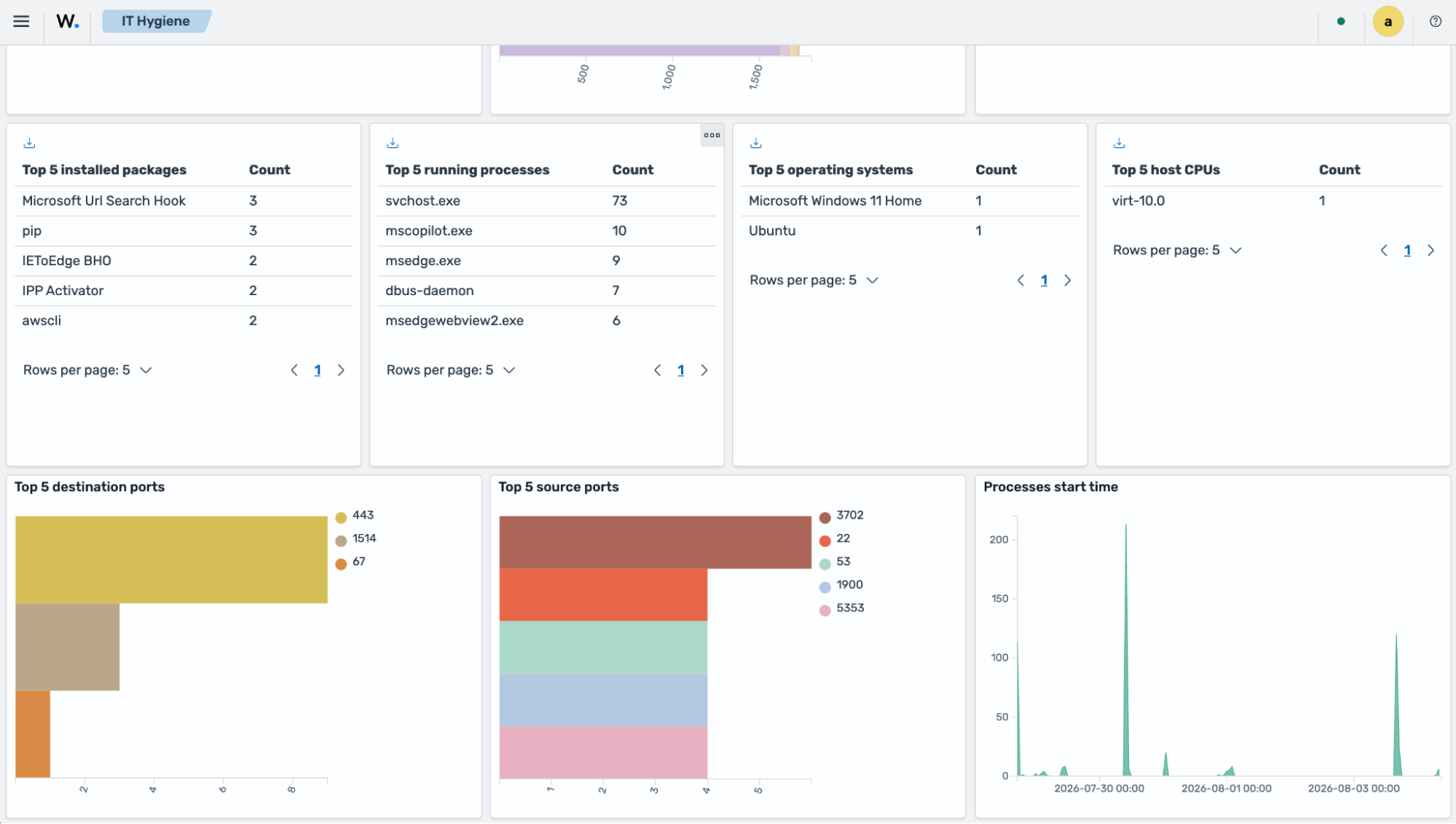This screenshot has height=824, width=1456.
Task: Go to previous page of host CPUs
Action: click(x=1385, y=251)
